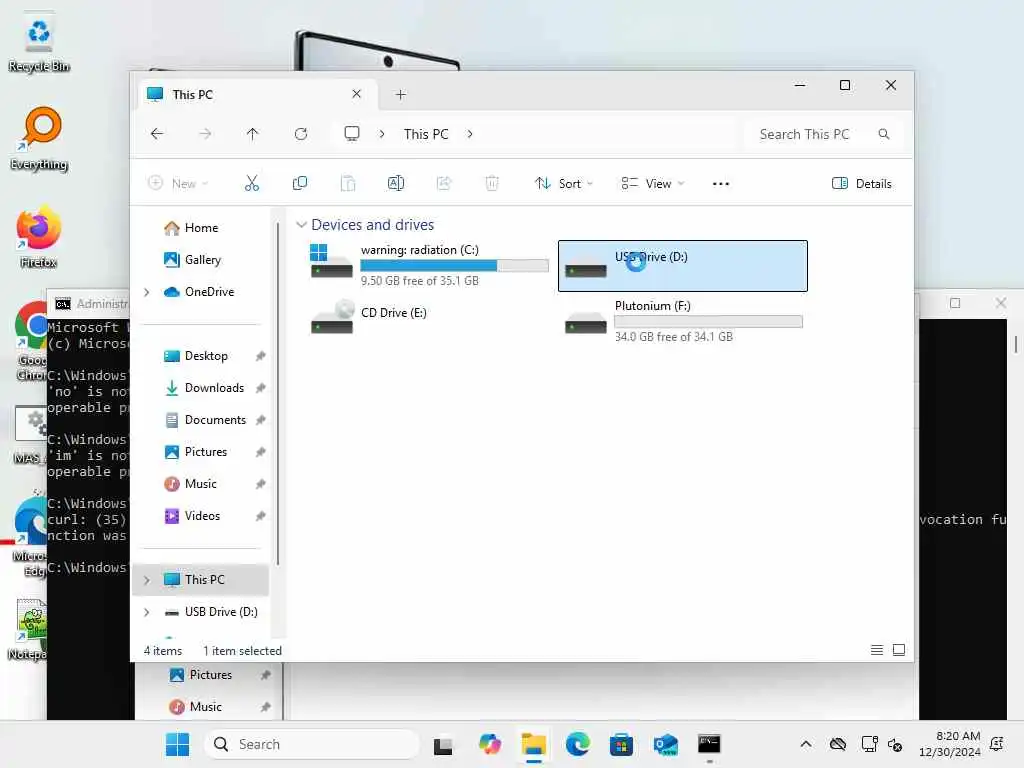Go up one level with up arrow
Image resolution: width=1024 pixels, height=768 pixels.
click(253, 134)
